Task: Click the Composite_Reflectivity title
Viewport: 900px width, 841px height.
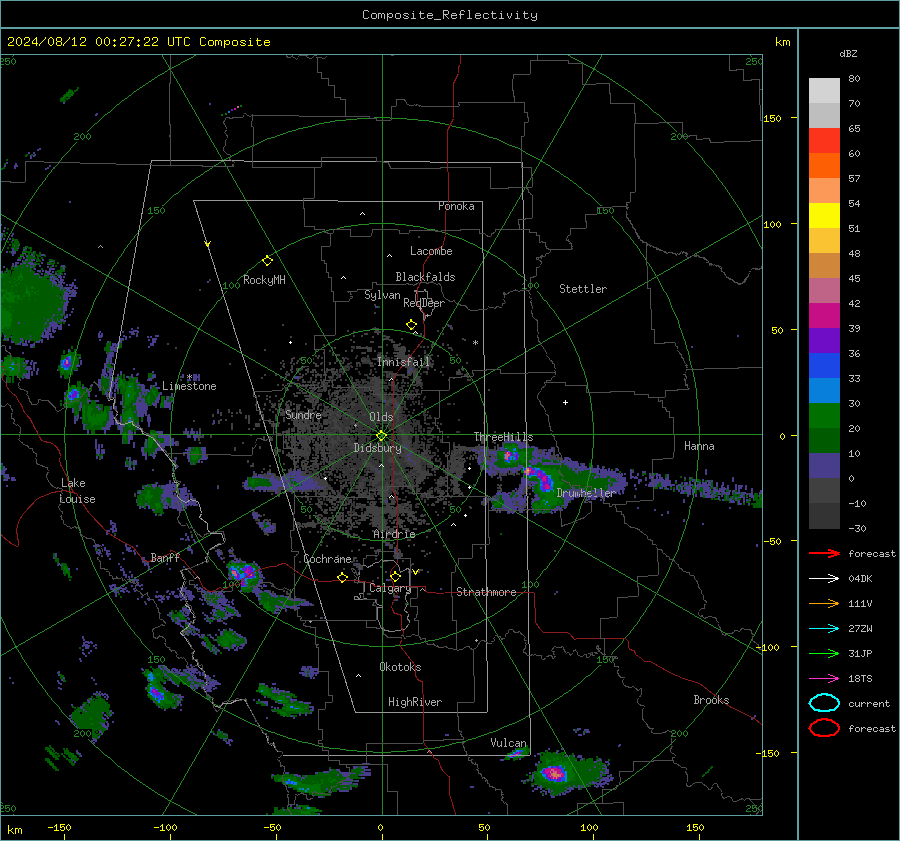Action: click(450, 15)
